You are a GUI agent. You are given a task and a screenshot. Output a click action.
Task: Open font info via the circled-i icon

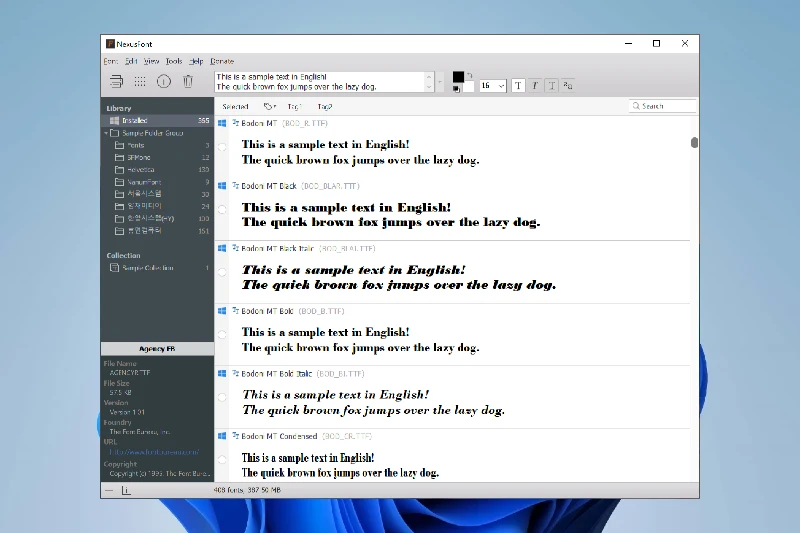click(x=164, y=81)
